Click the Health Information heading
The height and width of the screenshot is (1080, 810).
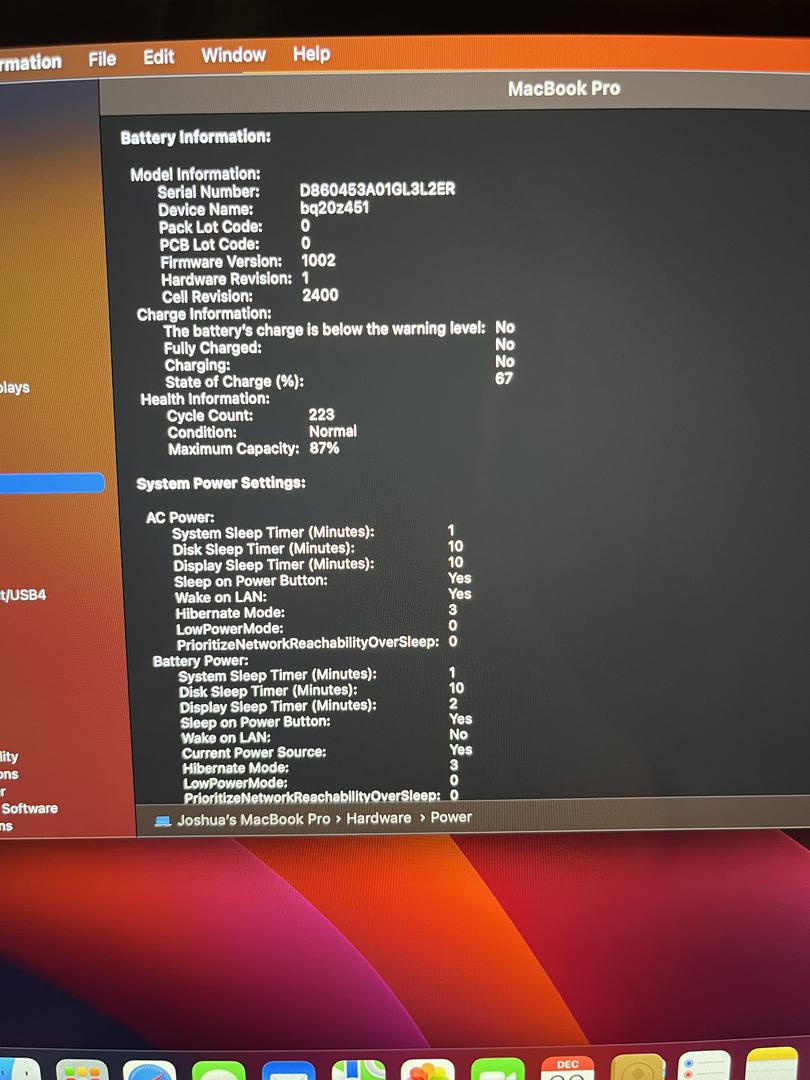click(x=205, y=399)
